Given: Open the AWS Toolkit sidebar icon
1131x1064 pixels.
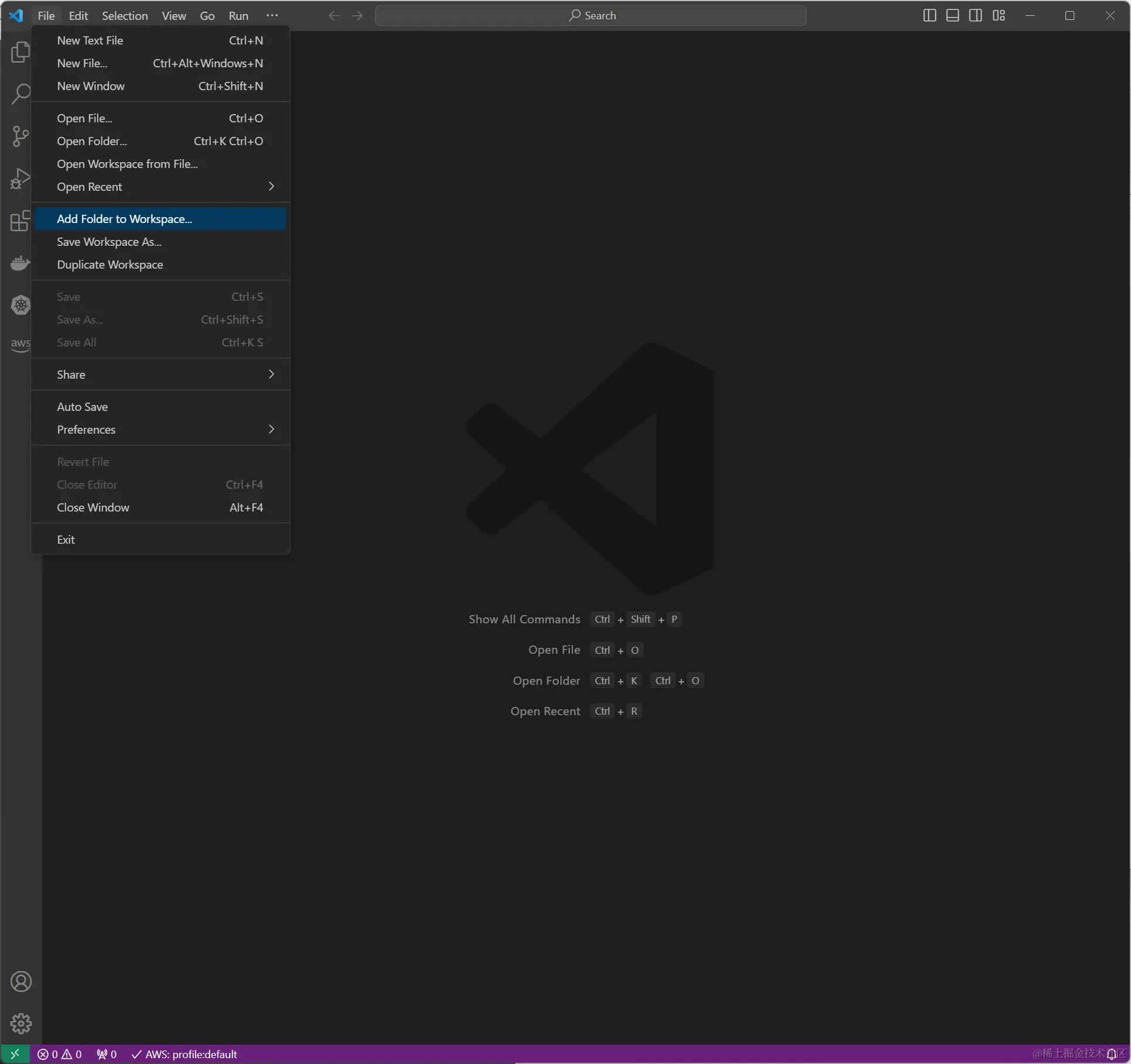Looking at the screenshot, I should click(x=19, y=345).
